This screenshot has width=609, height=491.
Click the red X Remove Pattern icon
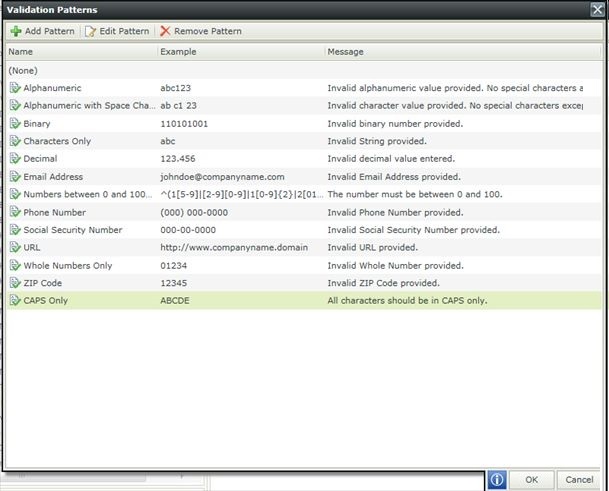165,31
